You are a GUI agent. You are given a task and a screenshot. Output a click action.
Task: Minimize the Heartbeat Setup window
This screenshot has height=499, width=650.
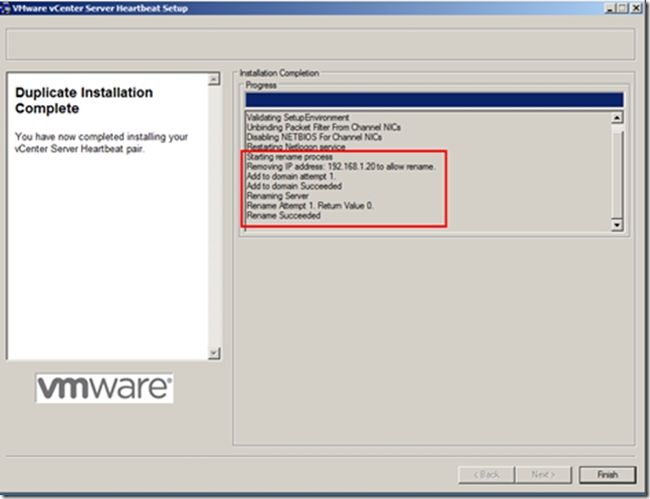coord(609,8)
